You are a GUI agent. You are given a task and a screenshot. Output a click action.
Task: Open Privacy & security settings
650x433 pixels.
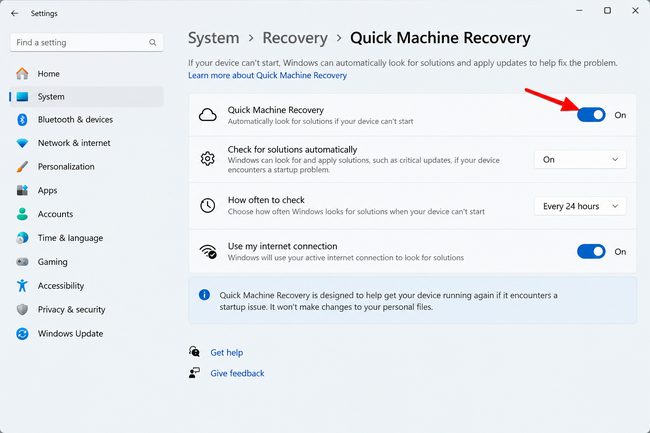87,310
